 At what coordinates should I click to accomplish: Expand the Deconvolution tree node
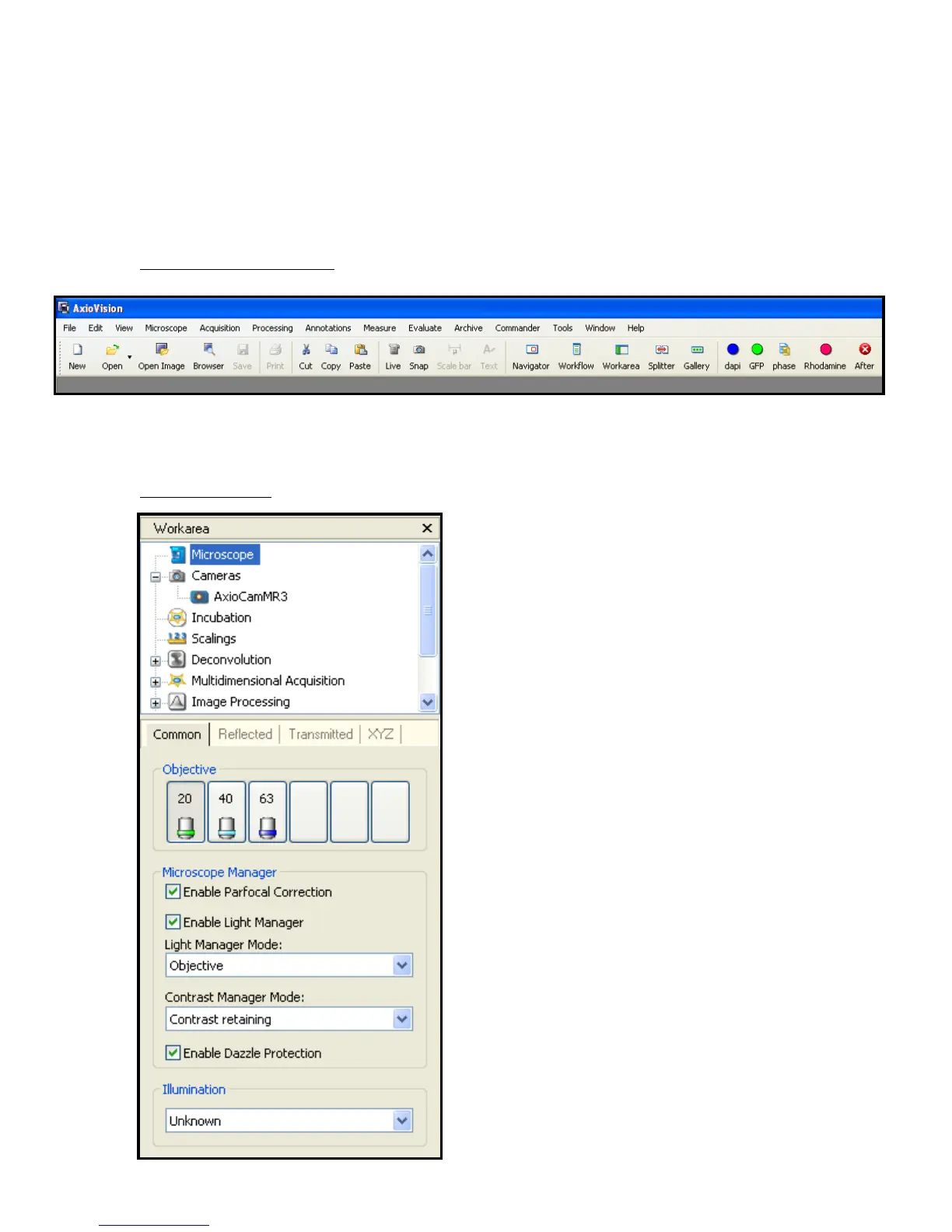156,661
